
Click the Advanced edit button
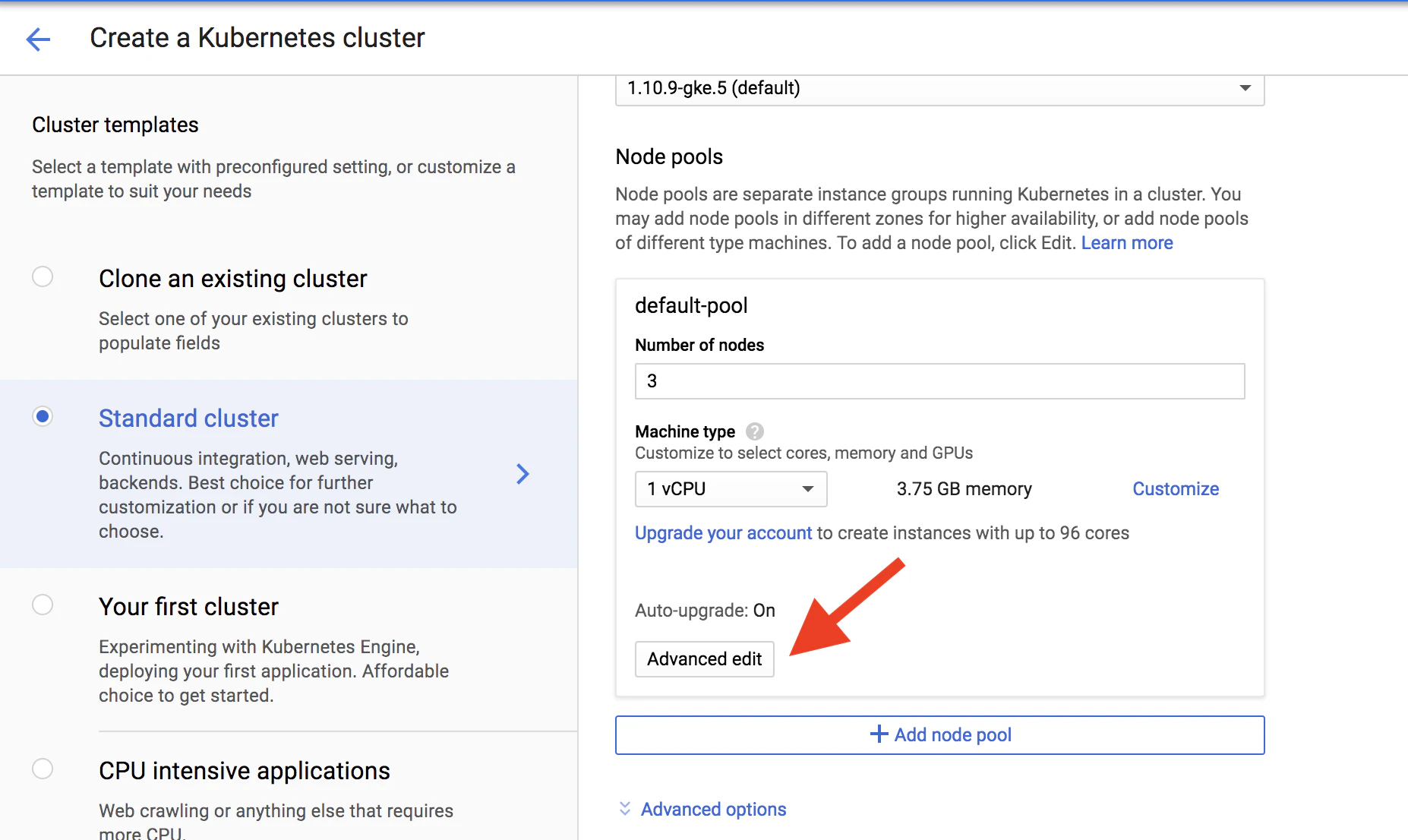click(x=704, y=659)
